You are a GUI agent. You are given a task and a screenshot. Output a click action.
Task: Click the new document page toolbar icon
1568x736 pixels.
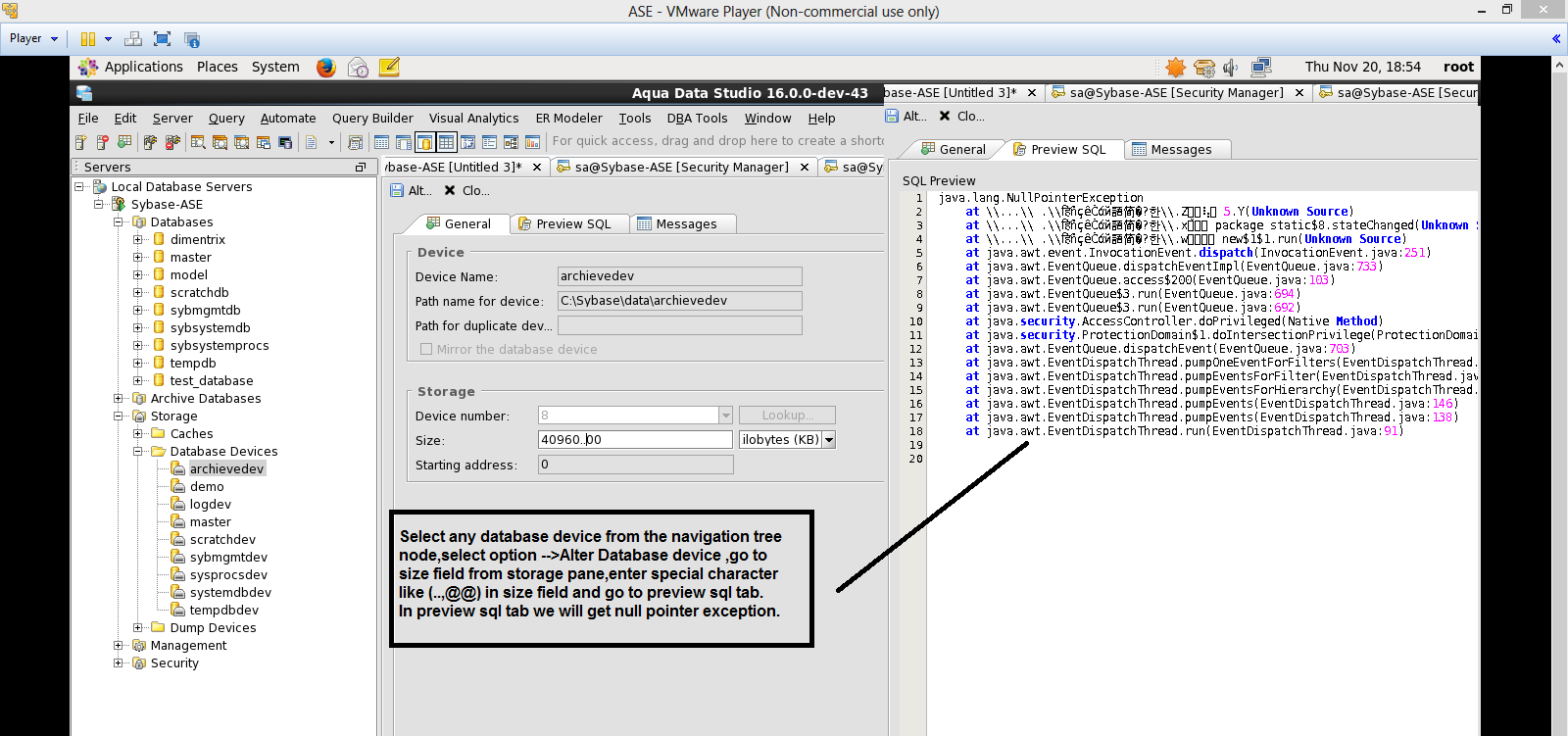(311, 142)
